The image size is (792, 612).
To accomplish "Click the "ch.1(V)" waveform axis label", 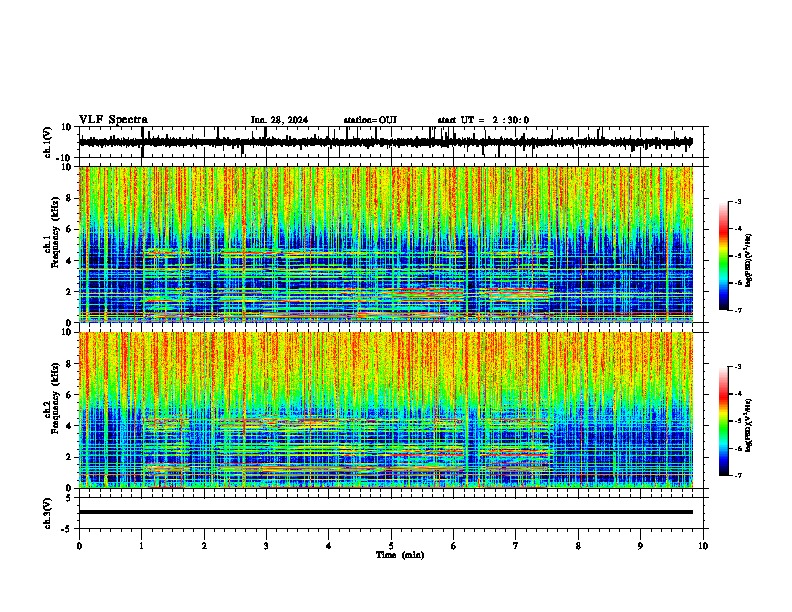I will (48, 142).
